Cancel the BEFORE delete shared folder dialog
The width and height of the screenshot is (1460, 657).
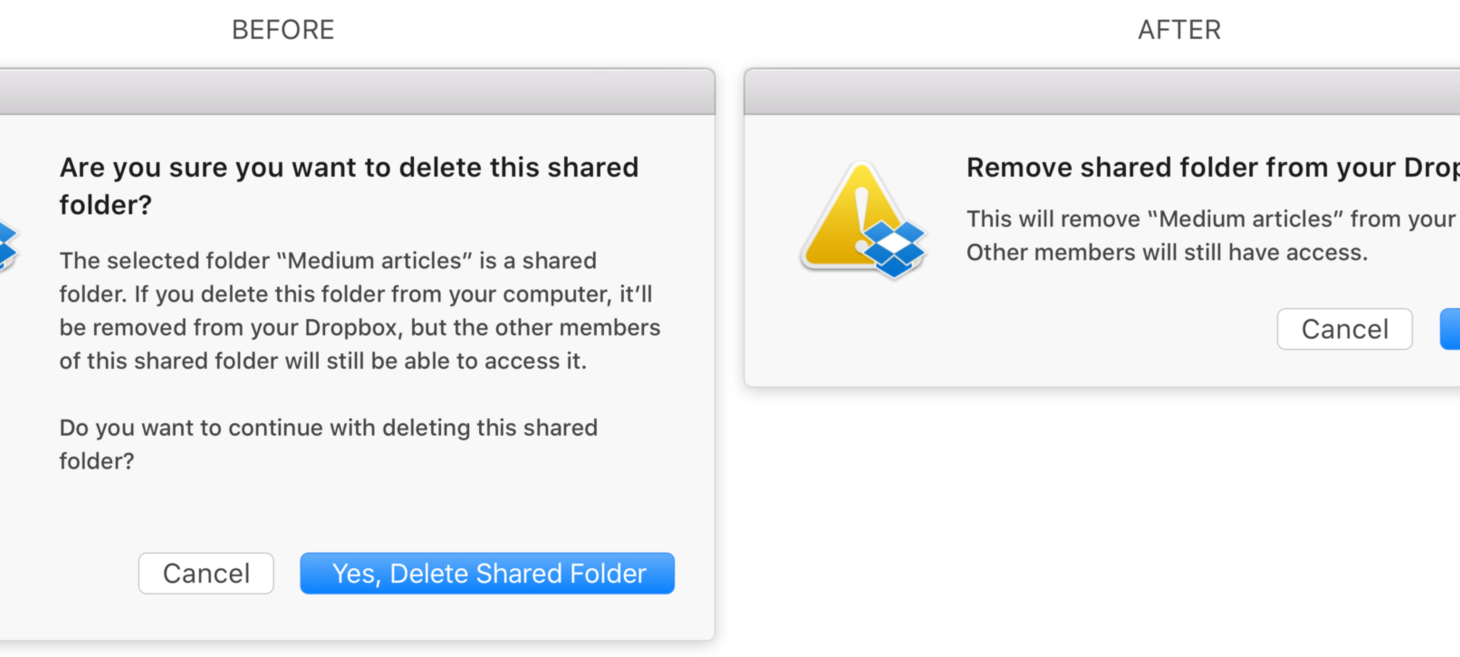[x=206, y=573]
